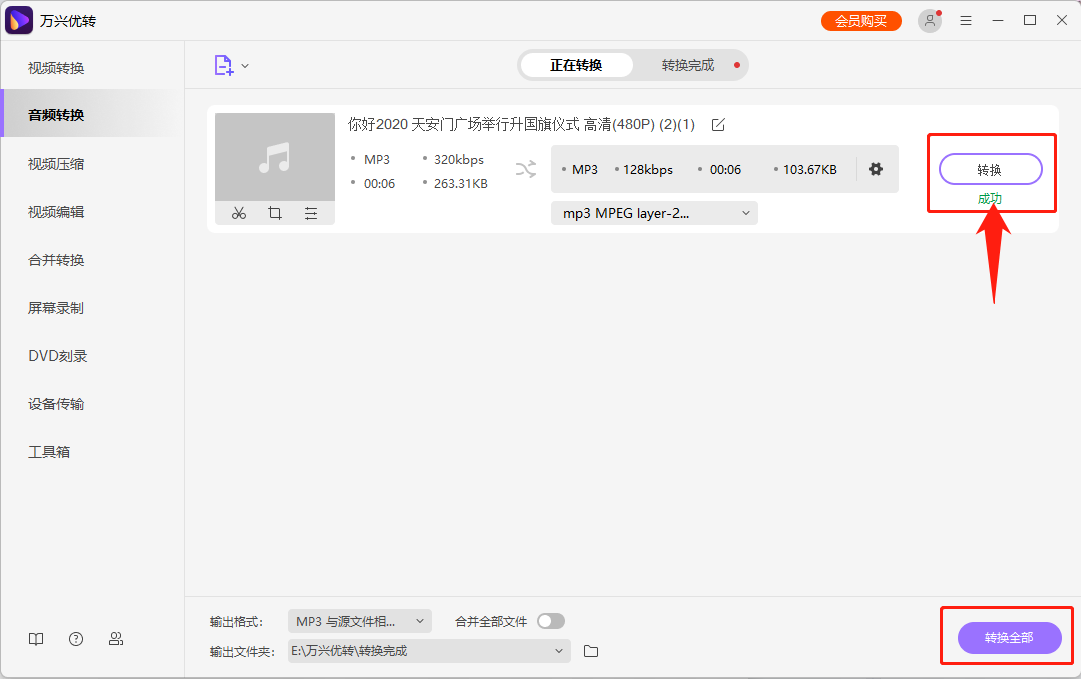This screenshot has height=679, width=1081.
Task: Open the user guide book icon
Action: pyautogui.click(x=36, y=638)
